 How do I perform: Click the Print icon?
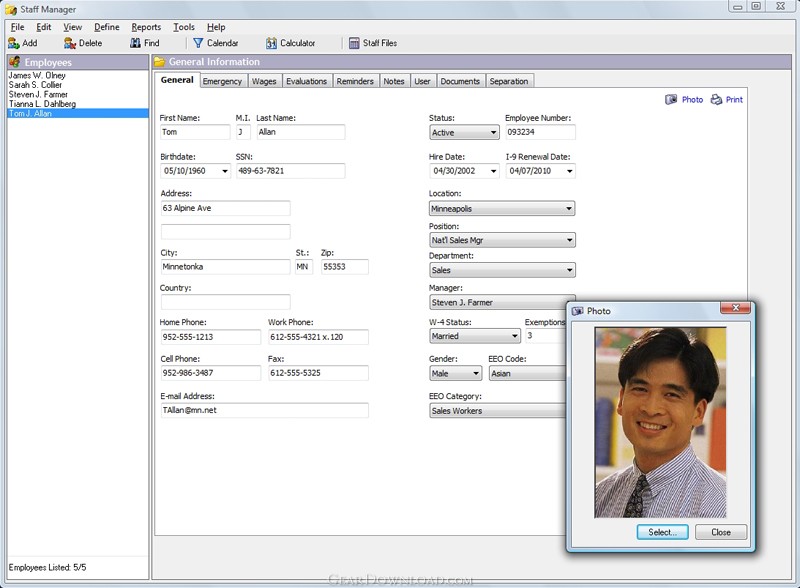(717, 100)
